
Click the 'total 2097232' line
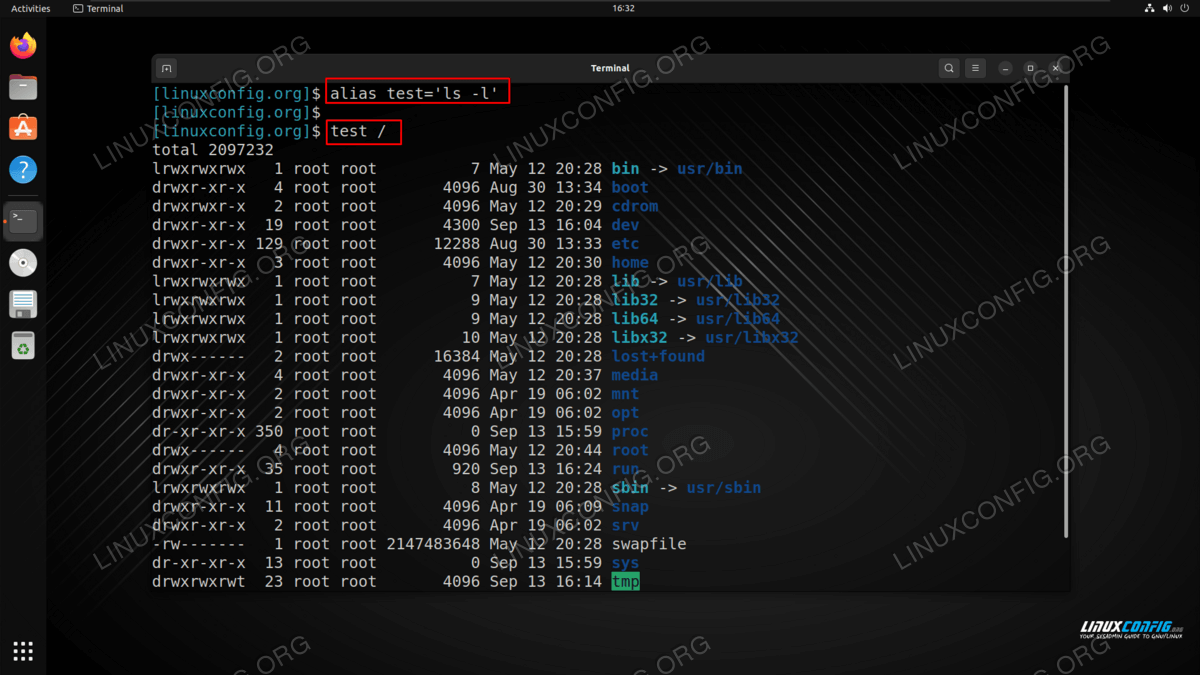(x=213, y=150)
